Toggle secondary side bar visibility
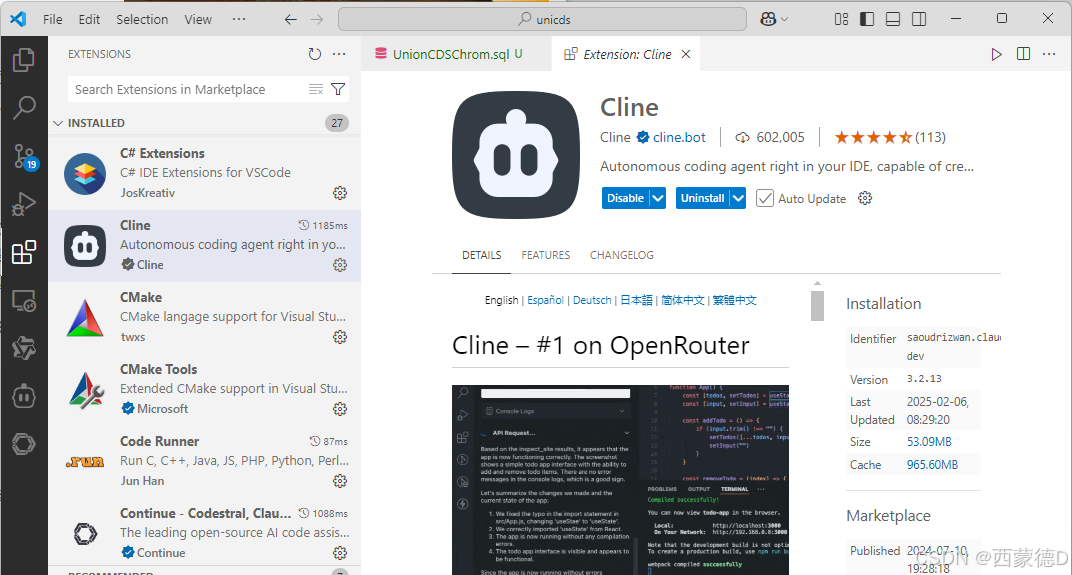Screen dimensions: 1072x575 [919, 19]
